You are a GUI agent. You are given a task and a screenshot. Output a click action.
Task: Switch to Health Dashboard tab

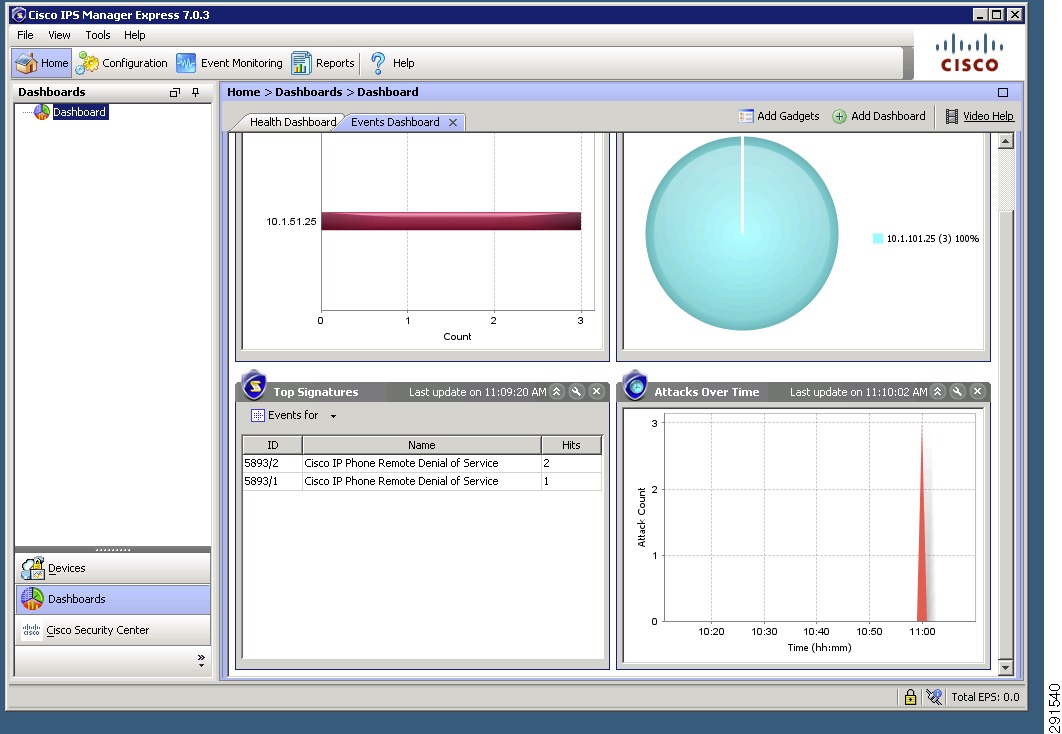point(293,122)
